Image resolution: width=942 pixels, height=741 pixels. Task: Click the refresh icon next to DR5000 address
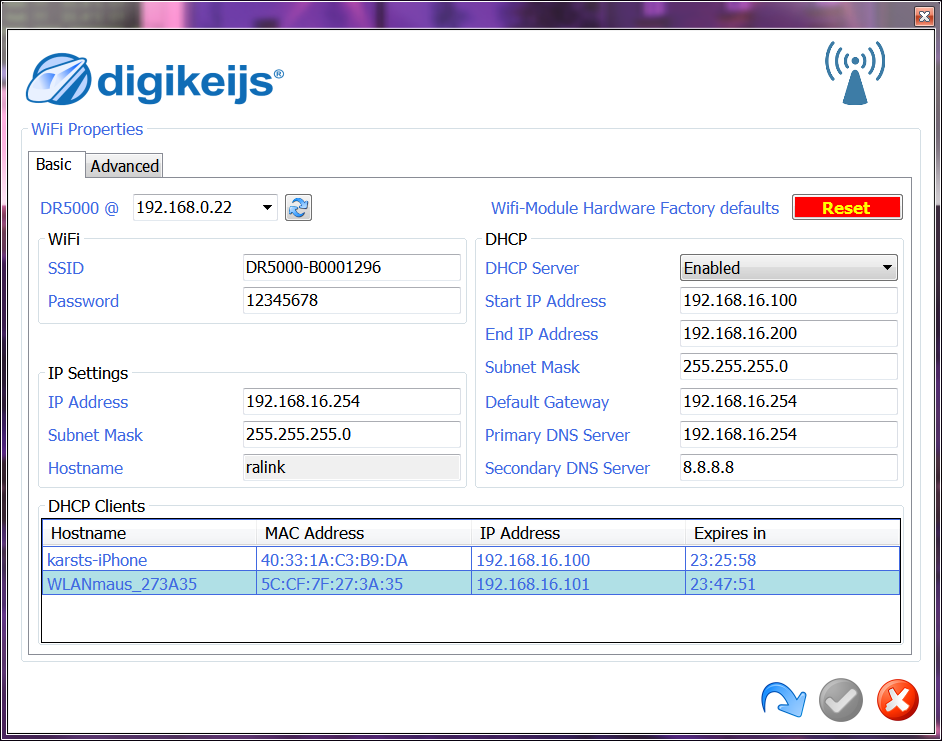pos(298,208)
